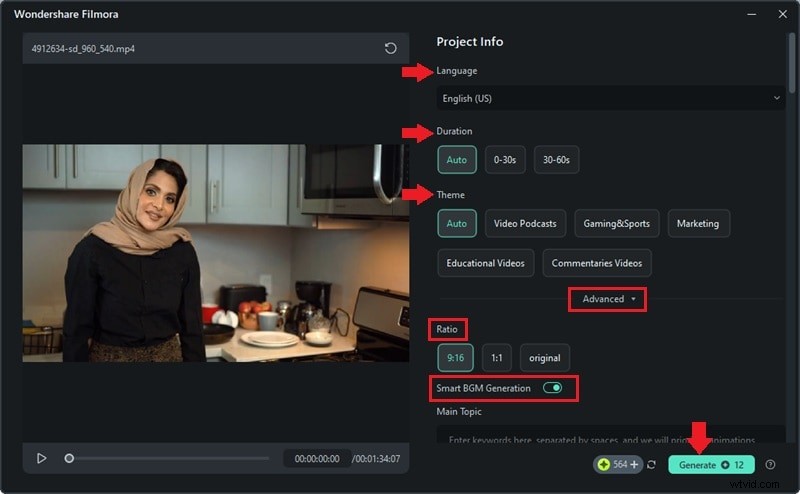
Task: Pick the Gaming&Sports theme
Action: click(x=616, y=223)
